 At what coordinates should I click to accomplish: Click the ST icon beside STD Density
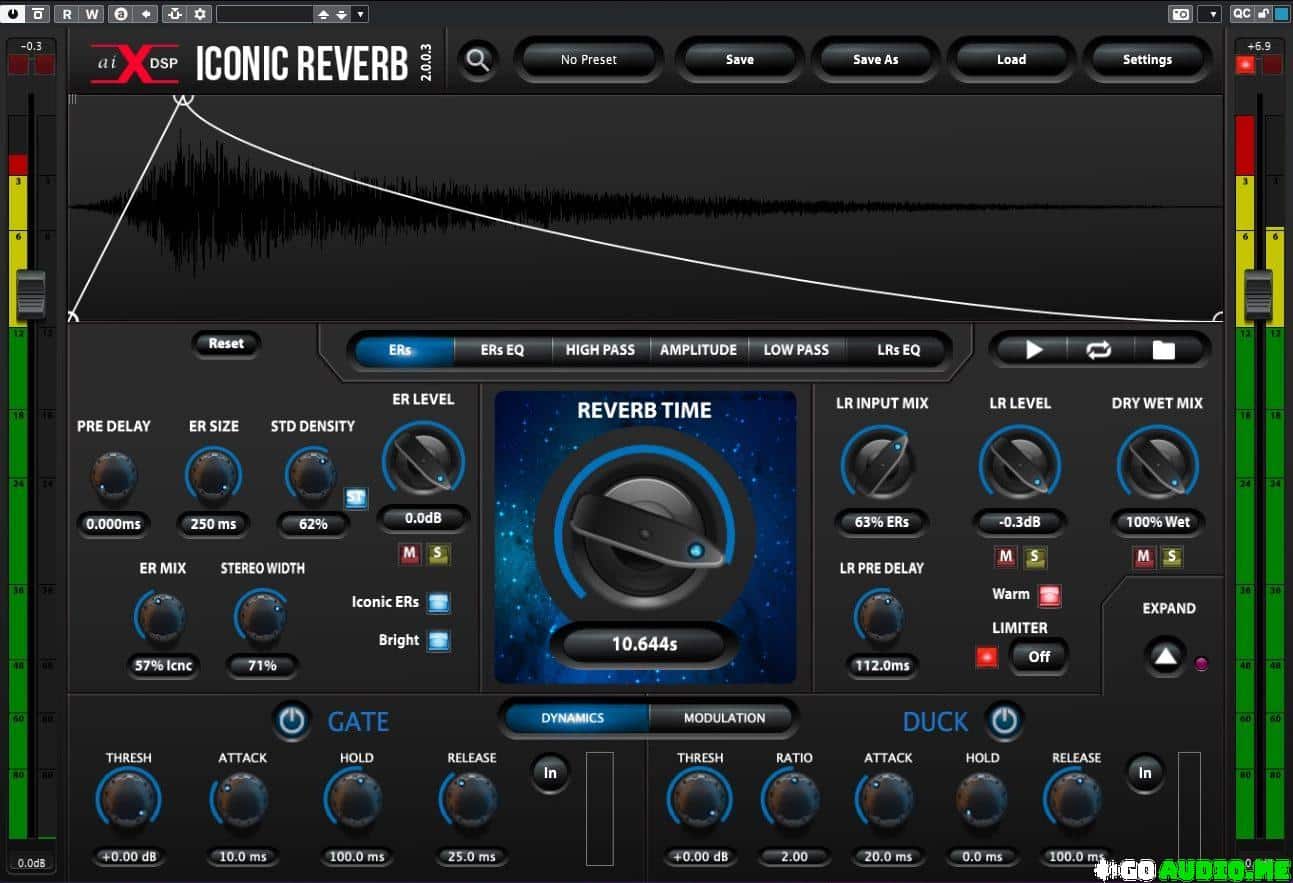point(356,497)
